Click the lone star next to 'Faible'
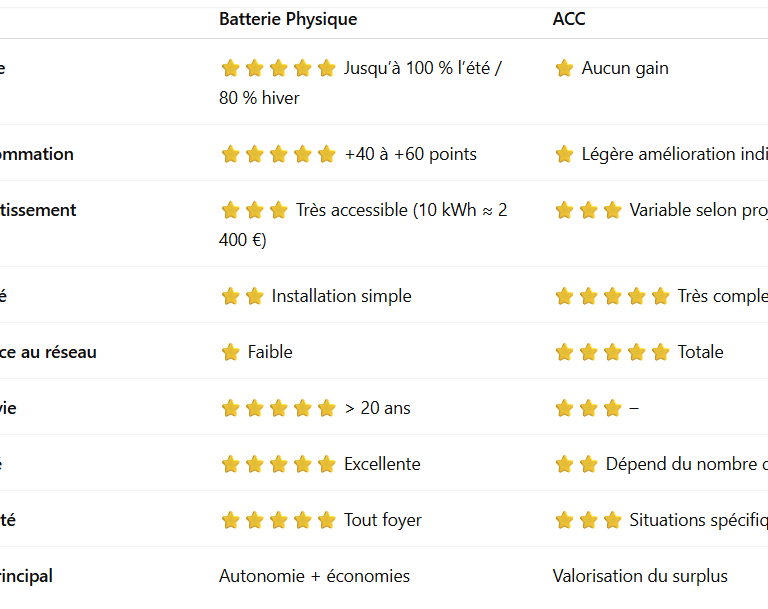This screenshot has height=609, width=768. (231, 352)
